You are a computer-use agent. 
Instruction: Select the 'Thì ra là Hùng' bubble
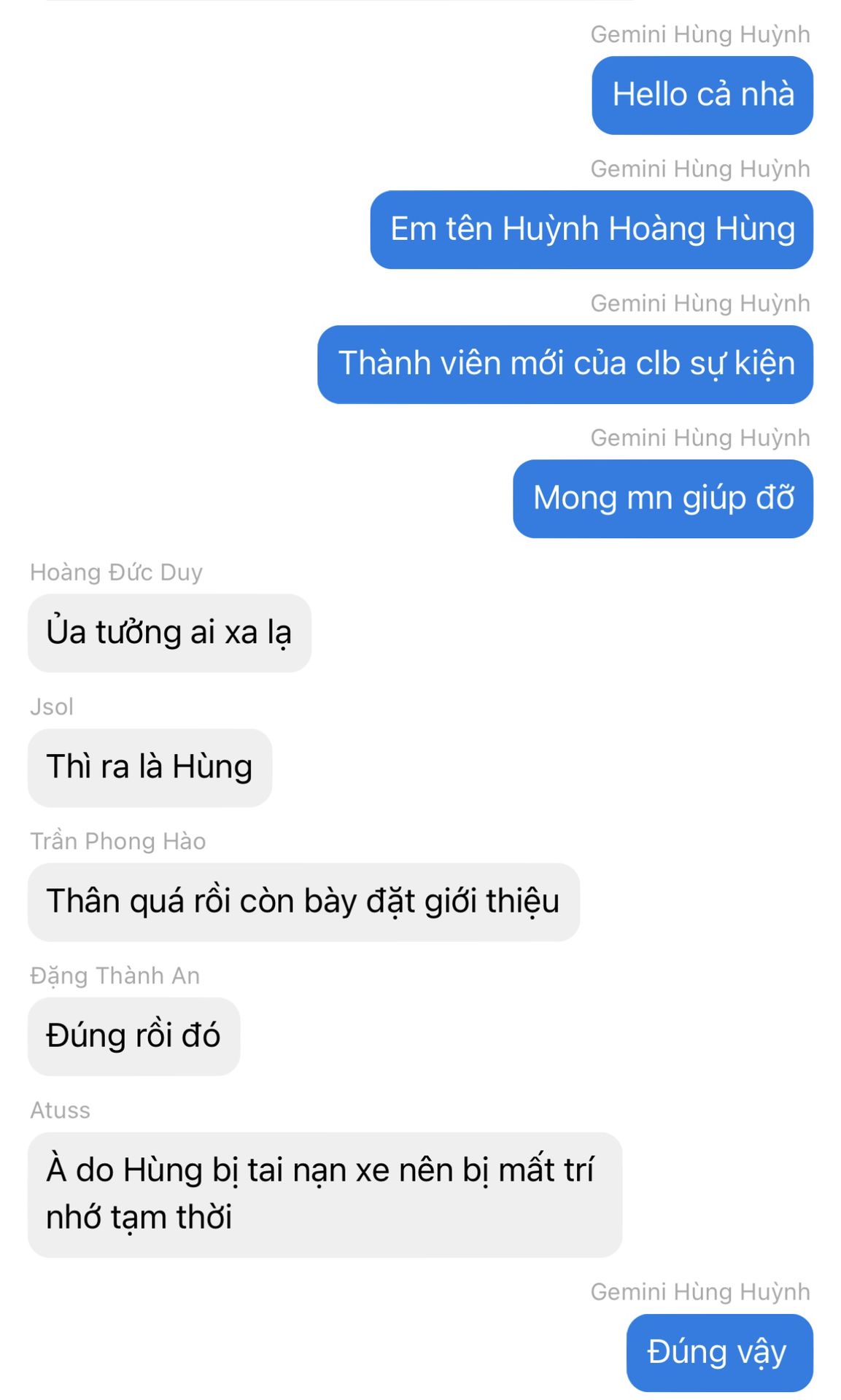(x=150, y=768)
